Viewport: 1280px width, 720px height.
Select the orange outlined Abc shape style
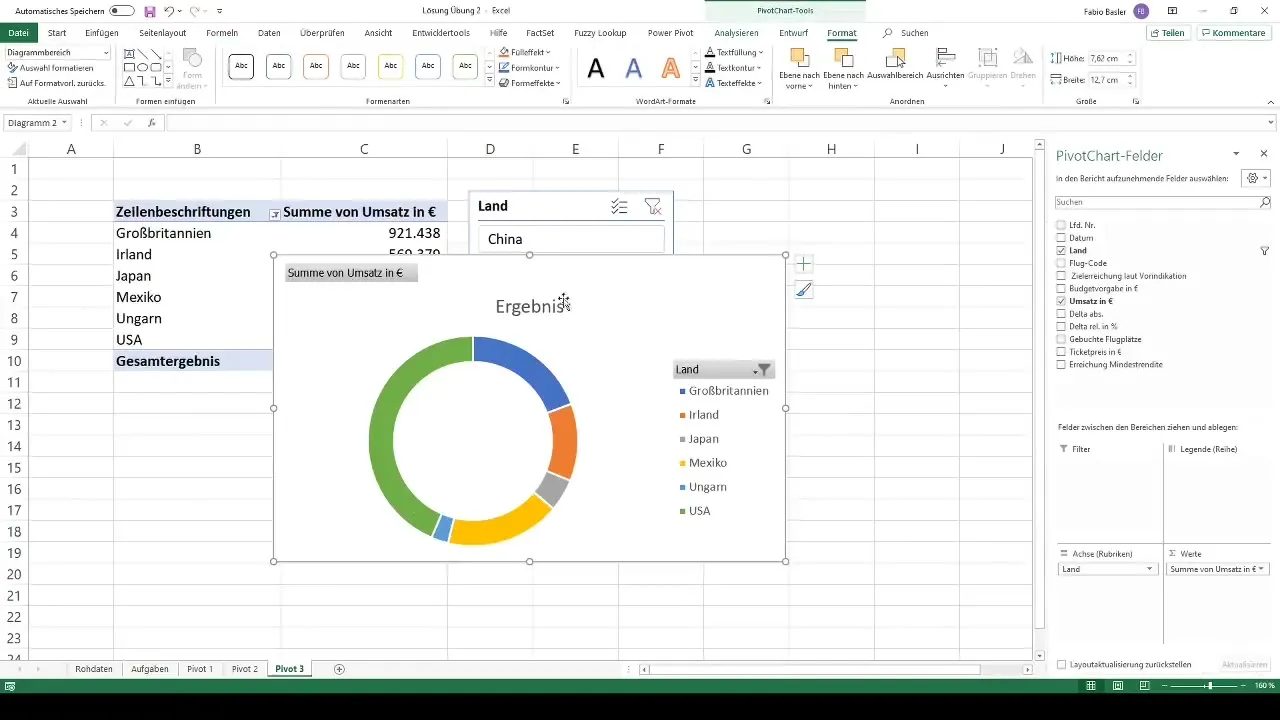click(316, 67)
